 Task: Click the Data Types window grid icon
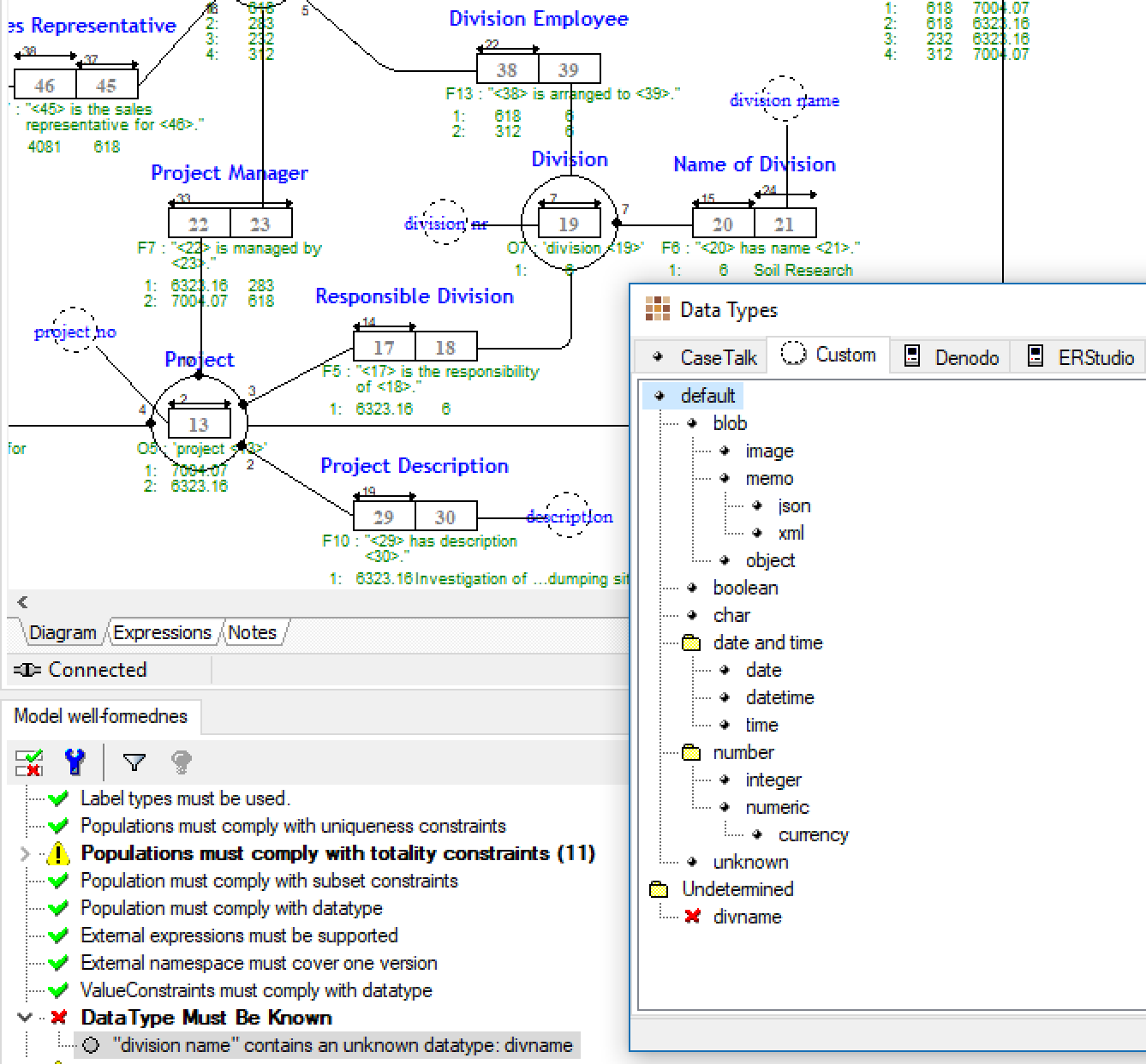coord(657,309)
